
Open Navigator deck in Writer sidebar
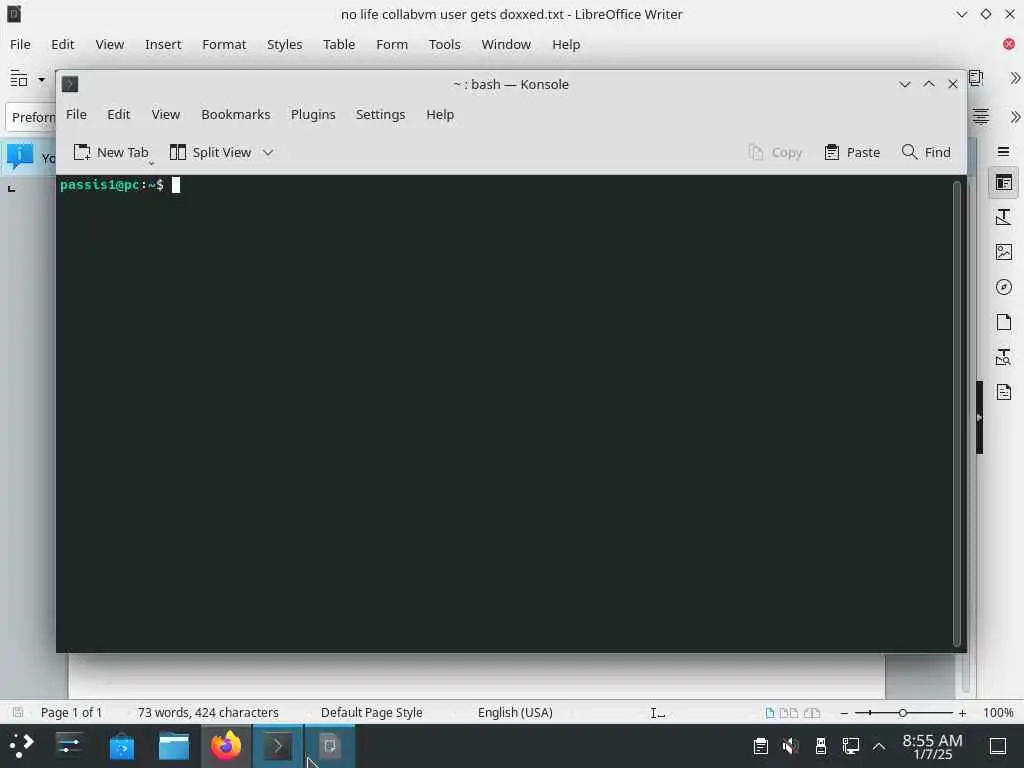pos(1003,287)
